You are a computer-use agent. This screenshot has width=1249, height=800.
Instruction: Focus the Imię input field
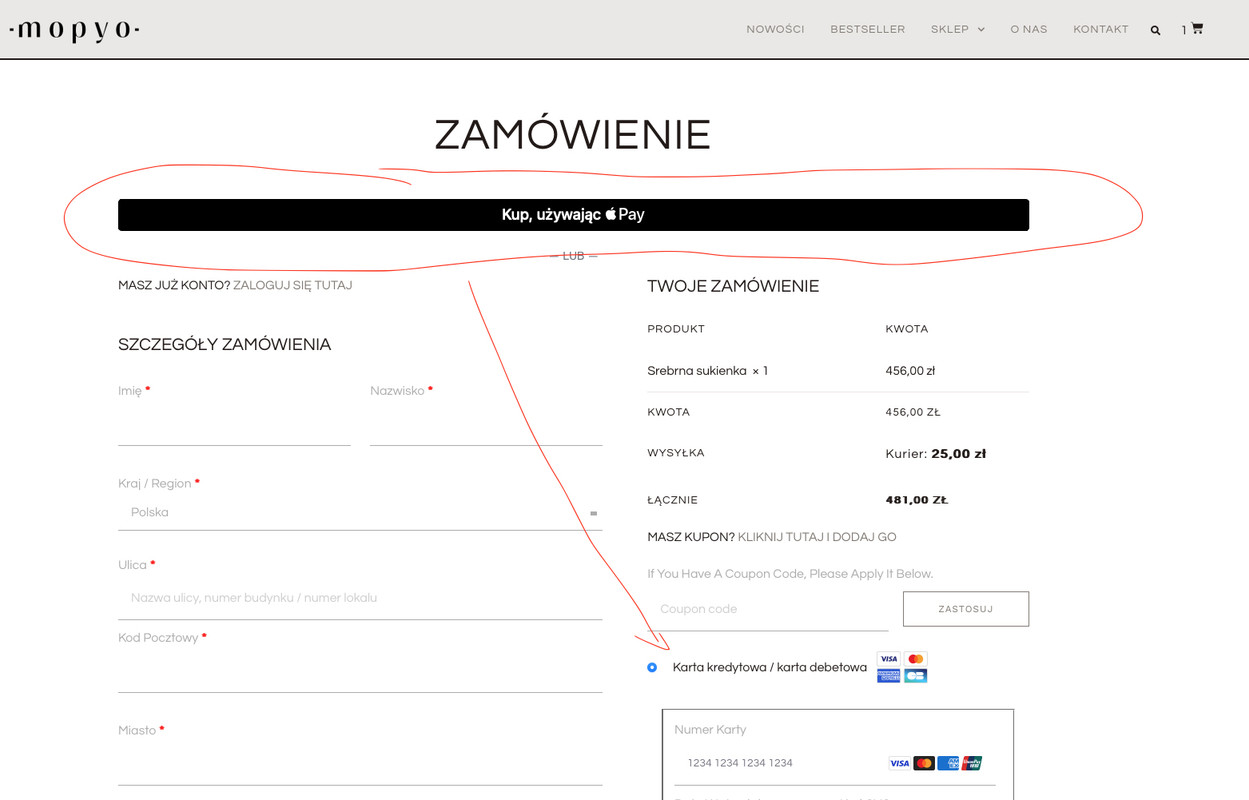pos(234,426)
